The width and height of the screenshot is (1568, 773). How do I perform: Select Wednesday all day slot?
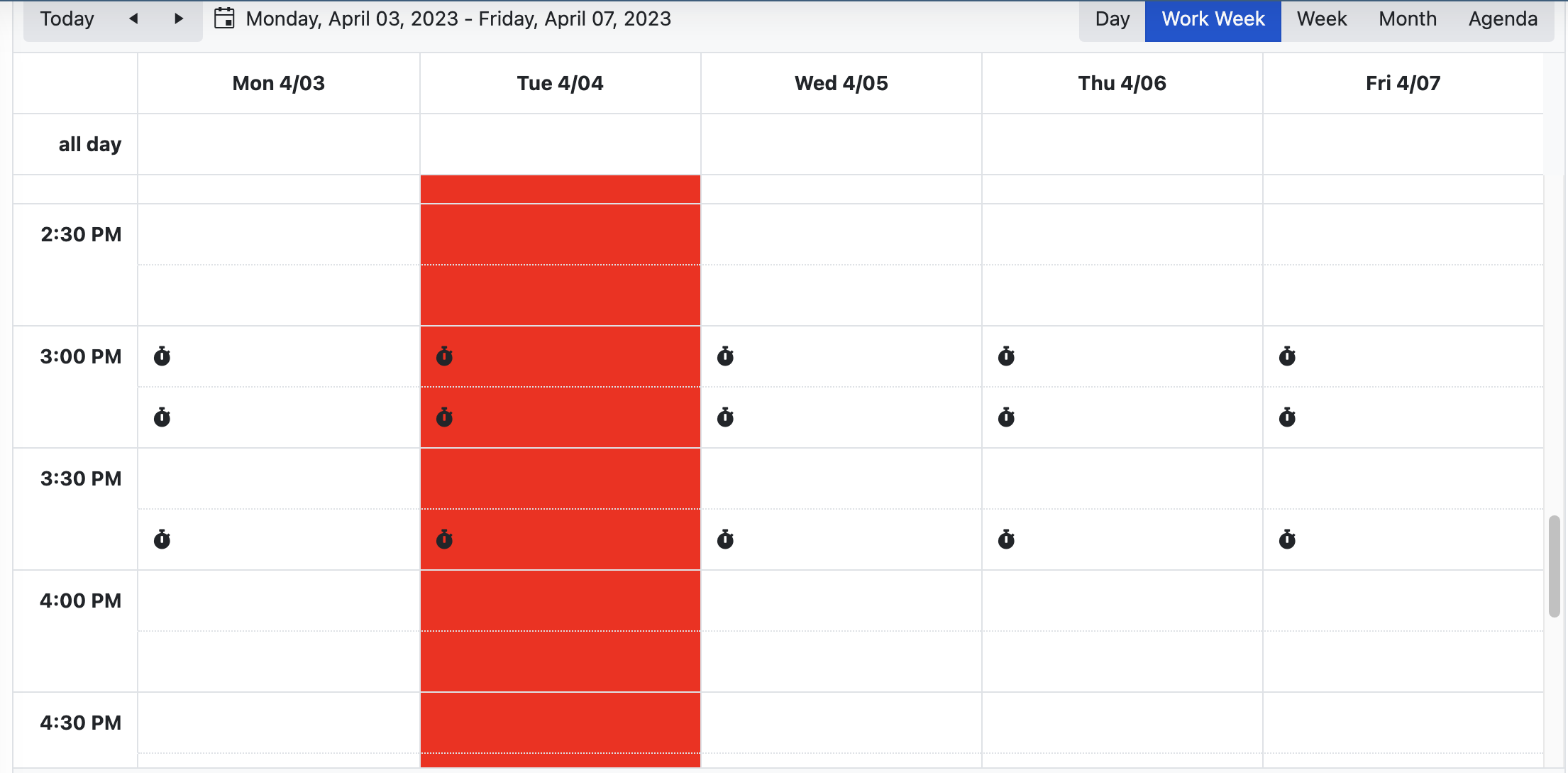coord(841,144)
